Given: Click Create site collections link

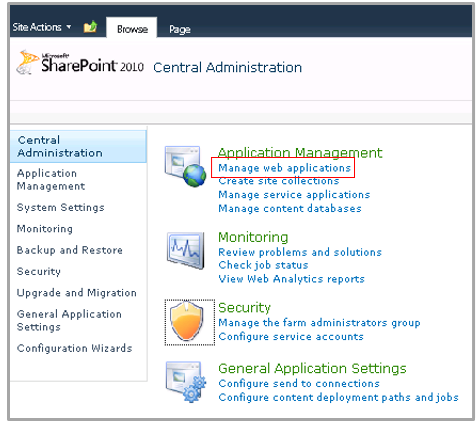Looking at the screenshot, I should click(279, 181).
